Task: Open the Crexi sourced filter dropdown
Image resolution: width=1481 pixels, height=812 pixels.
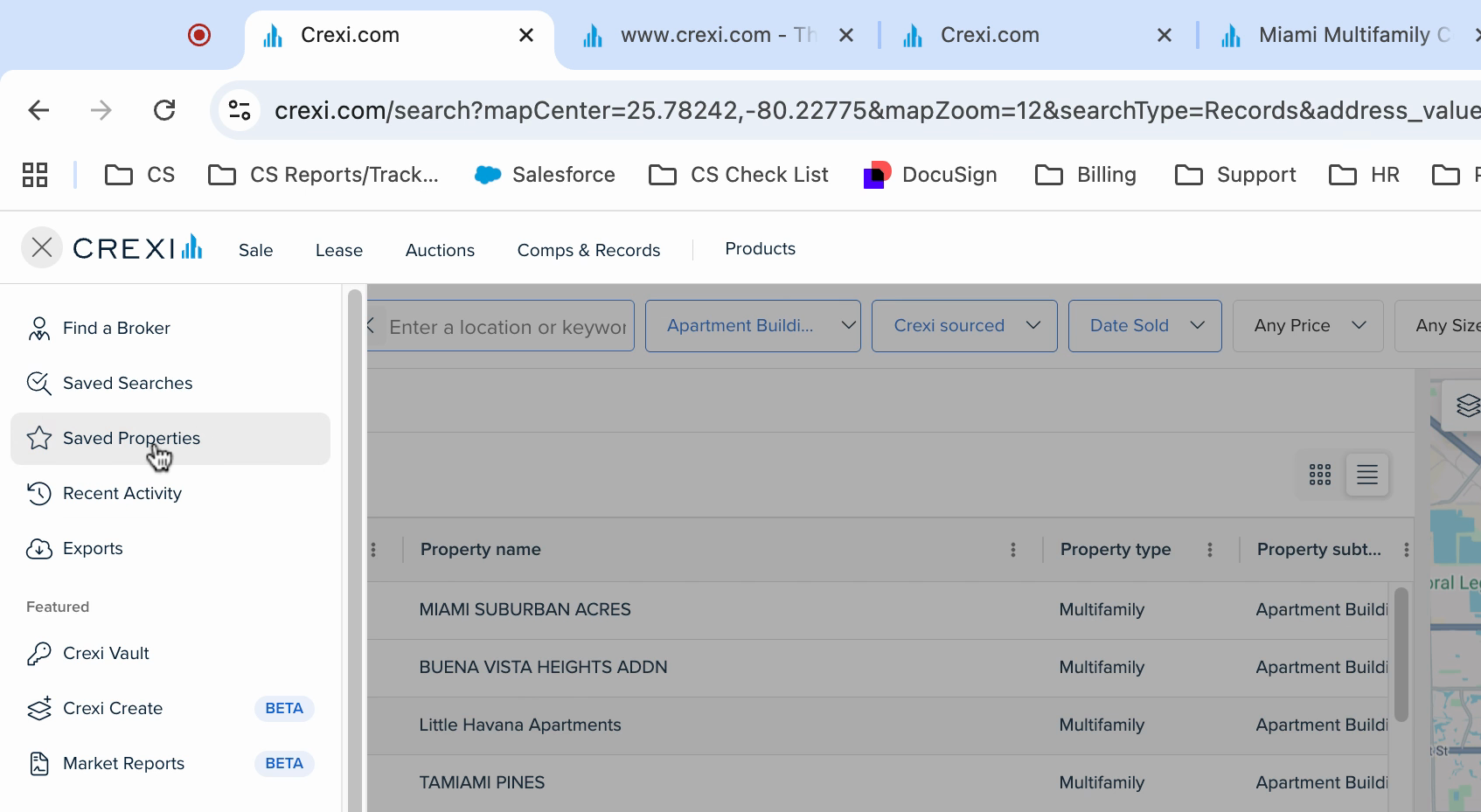Action: coord(964,326)
